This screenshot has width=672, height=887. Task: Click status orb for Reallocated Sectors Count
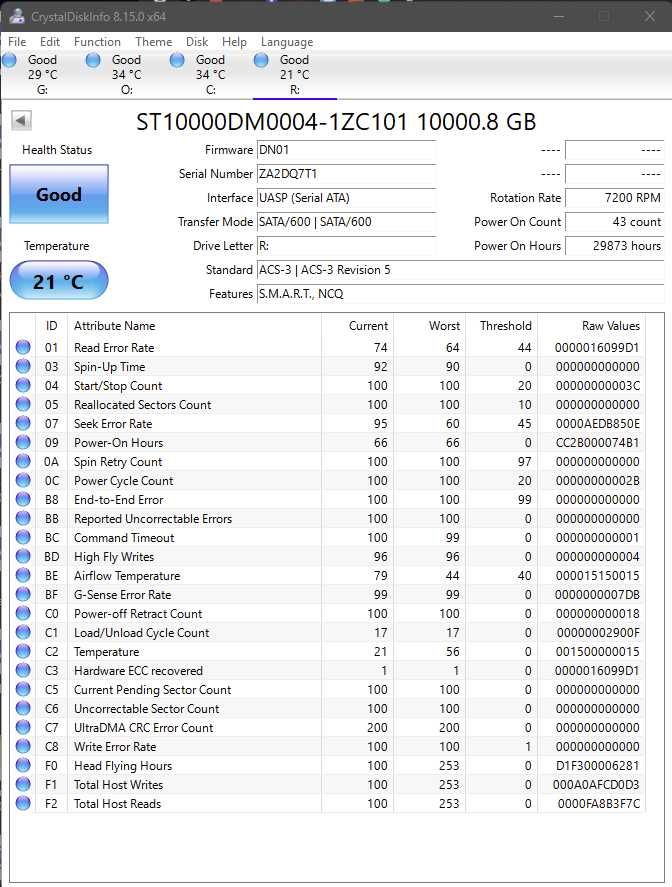(23, 404)
